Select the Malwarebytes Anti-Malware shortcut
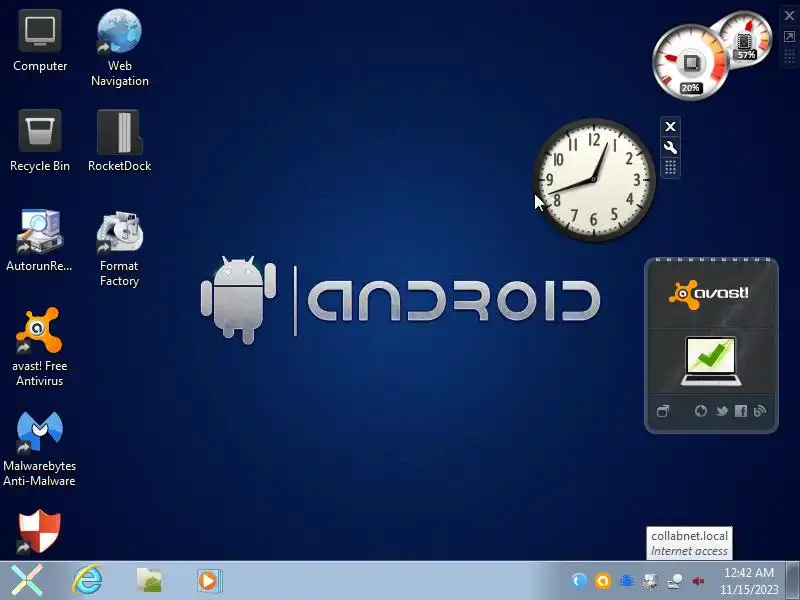Viewport: 800px width, 600px height. click(39, 448)
